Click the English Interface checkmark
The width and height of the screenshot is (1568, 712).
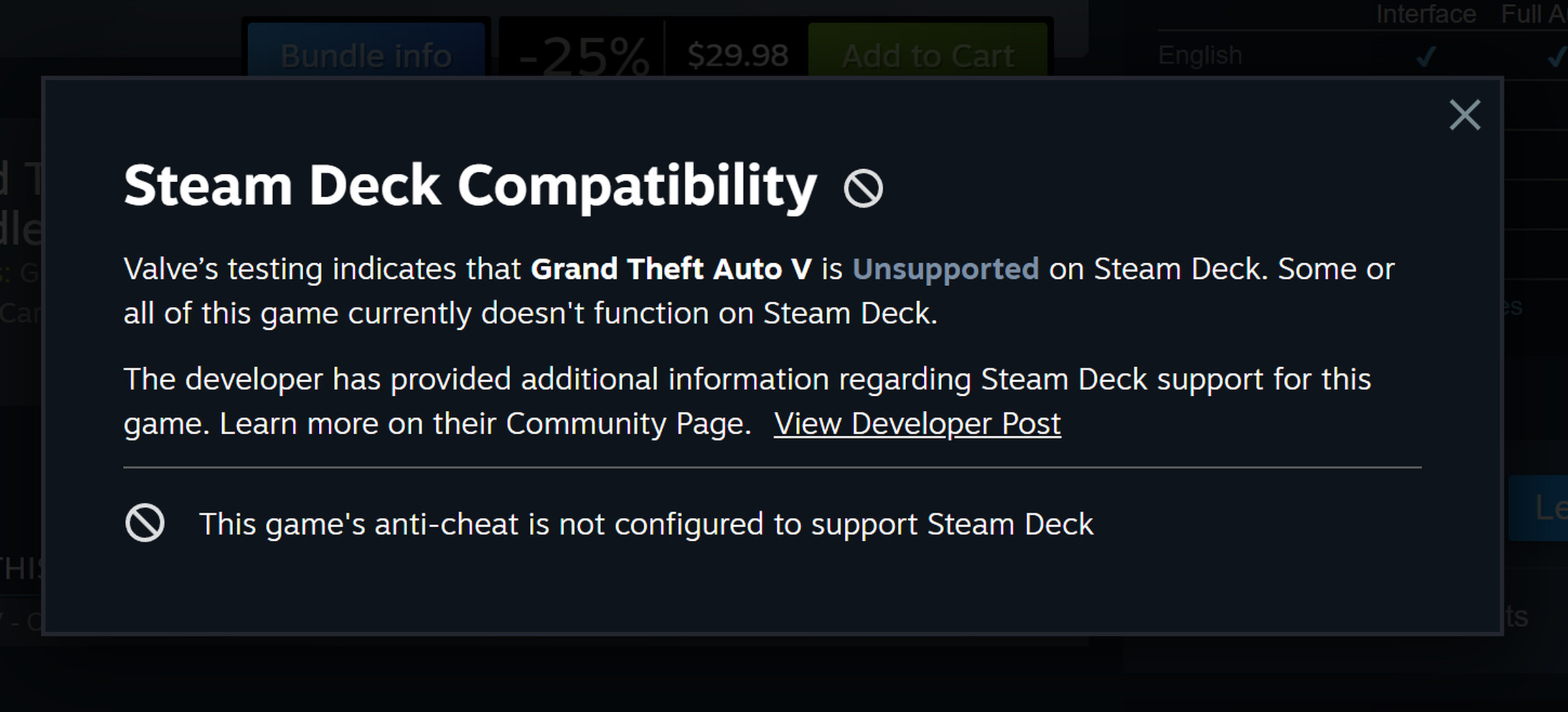click(1426, 57)
